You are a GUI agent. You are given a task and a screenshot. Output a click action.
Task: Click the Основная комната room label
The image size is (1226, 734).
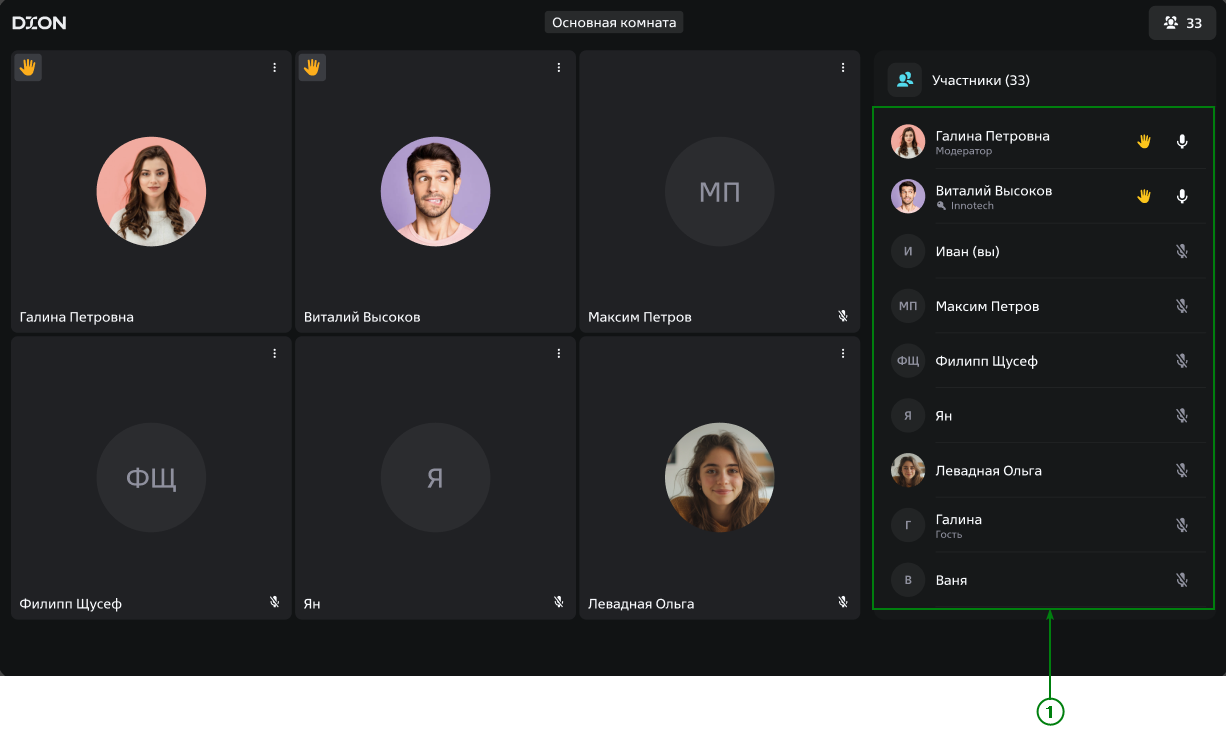coord(614,22)
